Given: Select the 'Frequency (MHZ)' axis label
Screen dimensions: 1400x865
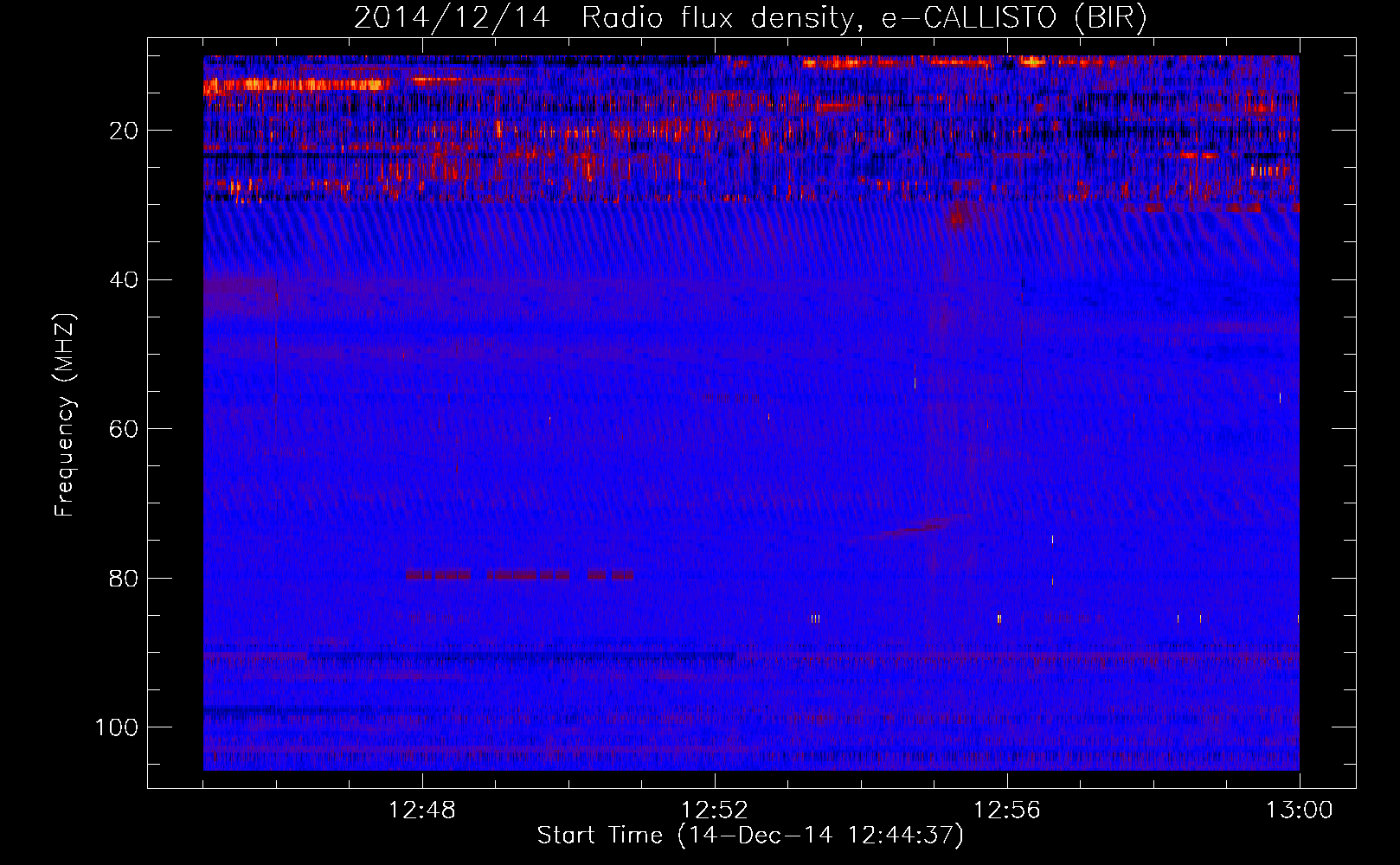Looking at the screenshot, I should click(x=65, y=414).
